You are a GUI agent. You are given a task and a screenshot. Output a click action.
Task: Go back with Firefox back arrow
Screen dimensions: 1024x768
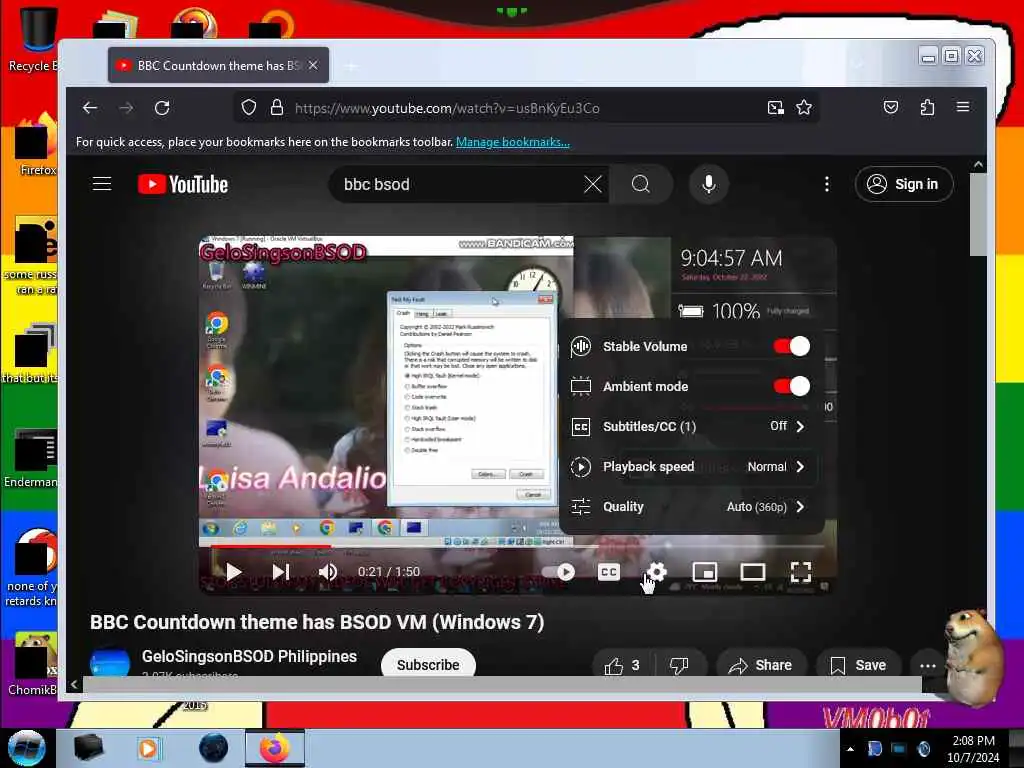coord(90,108)
